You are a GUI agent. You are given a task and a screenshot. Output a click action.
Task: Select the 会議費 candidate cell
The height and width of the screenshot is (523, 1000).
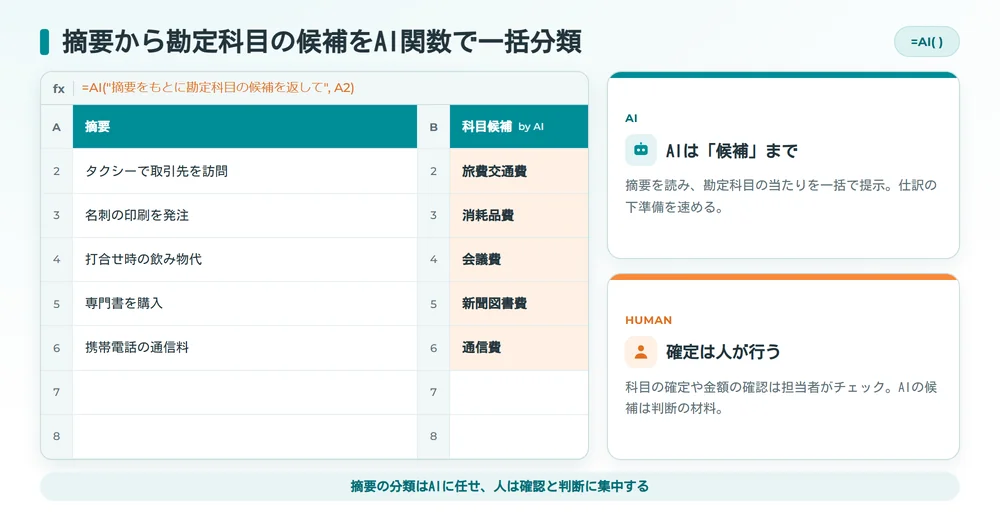(x=518, y=260)
